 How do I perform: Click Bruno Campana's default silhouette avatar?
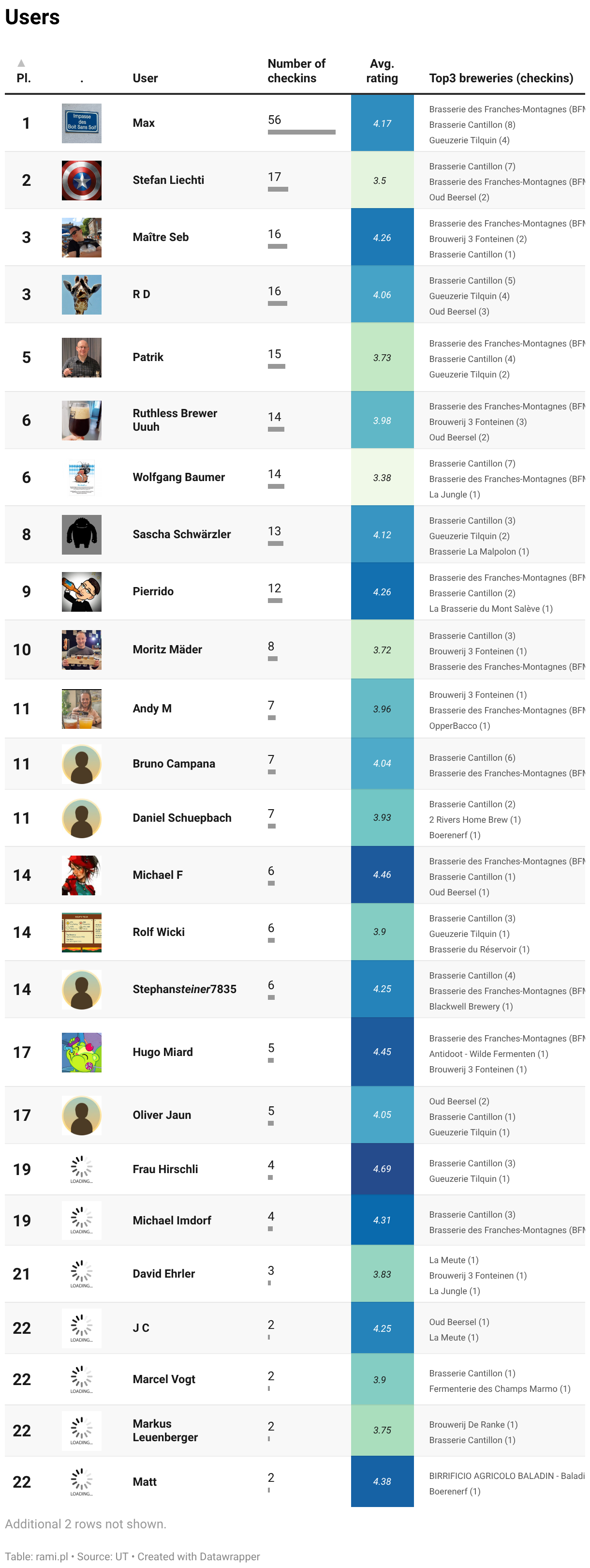click(82, 765)
